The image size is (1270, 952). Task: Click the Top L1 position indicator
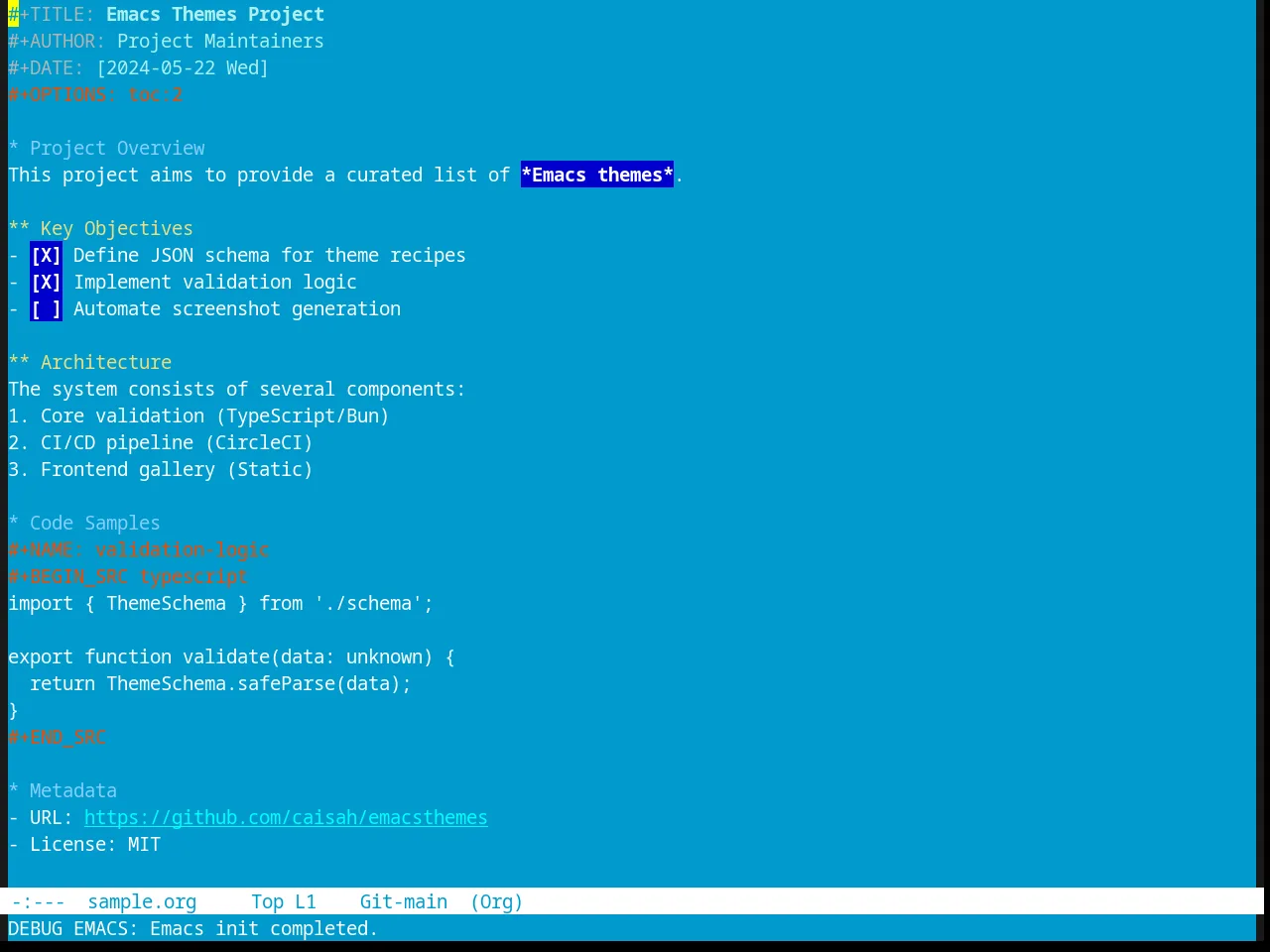click(x=283, y=902)
